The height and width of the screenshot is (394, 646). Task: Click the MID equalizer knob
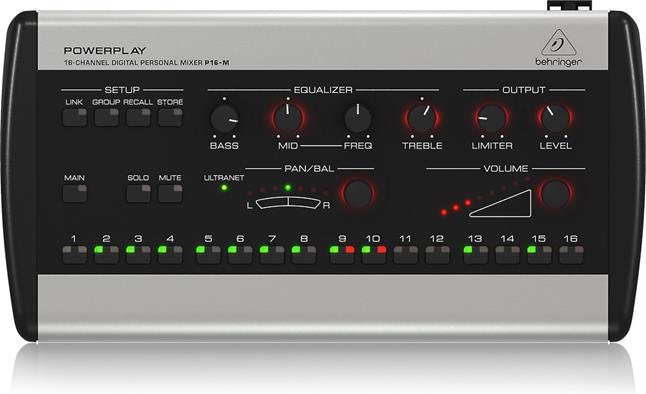[x=288, y=118]
